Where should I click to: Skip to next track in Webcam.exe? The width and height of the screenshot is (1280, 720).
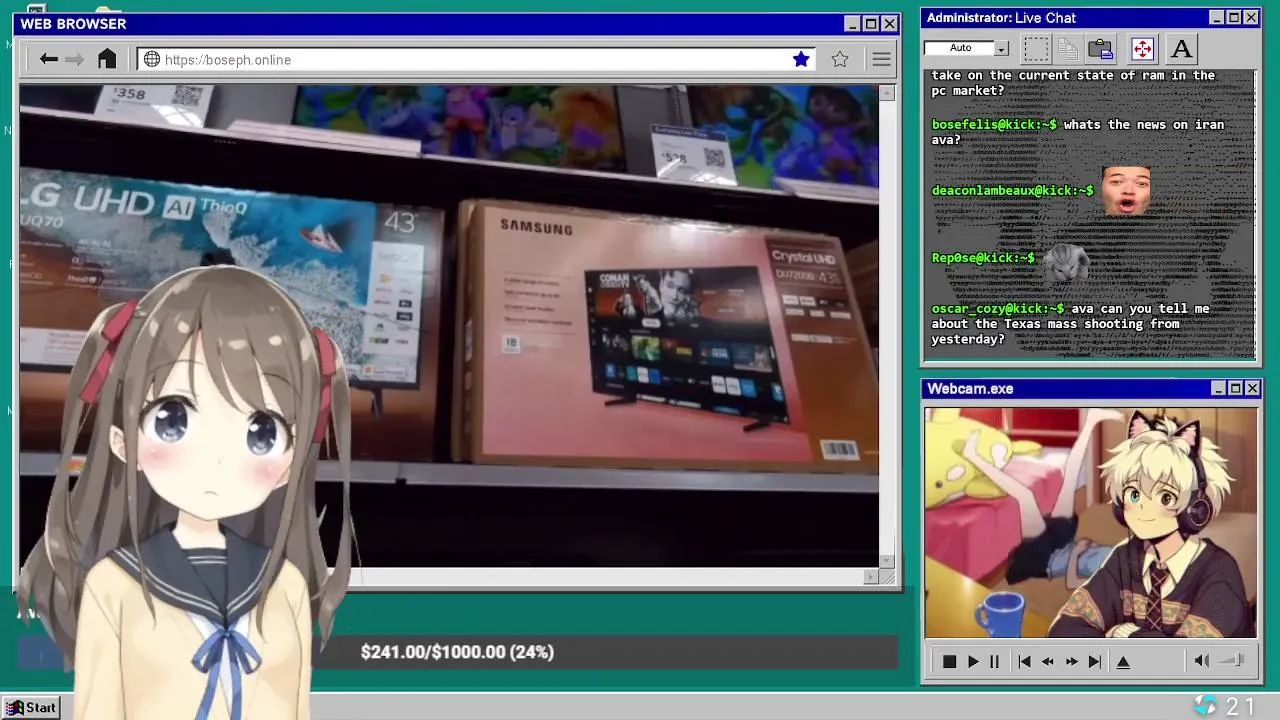pos(1095,661)
